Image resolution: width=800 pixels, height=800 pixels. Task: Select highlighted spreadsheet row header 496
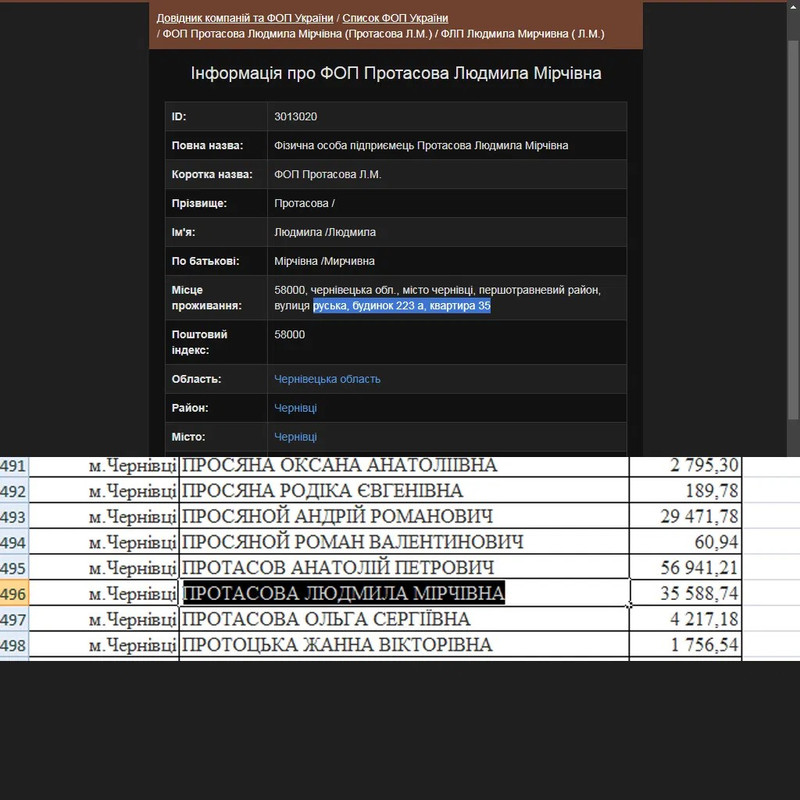pos(14,593)
